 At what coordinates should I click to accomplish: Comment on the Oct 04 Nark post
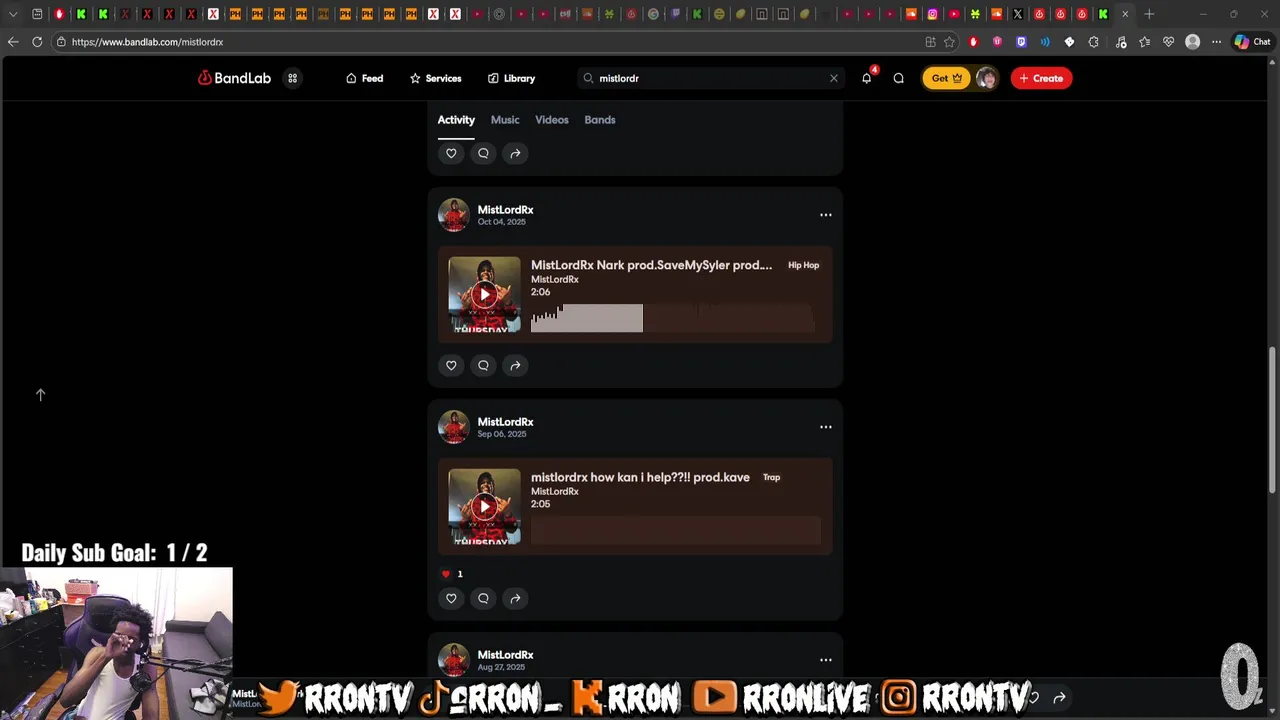pyautogui.click(x=483, y=365)
